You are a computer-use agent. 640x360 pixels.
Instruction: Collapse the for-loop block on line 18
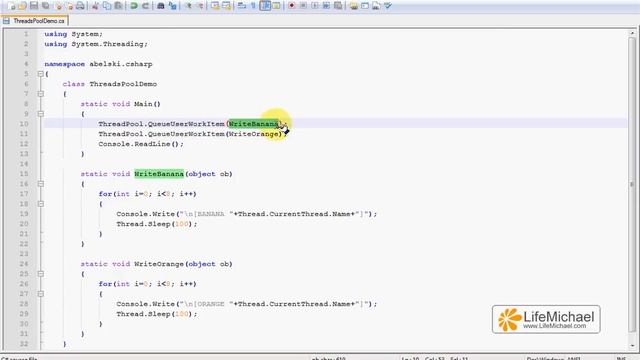tap(40, 204)
